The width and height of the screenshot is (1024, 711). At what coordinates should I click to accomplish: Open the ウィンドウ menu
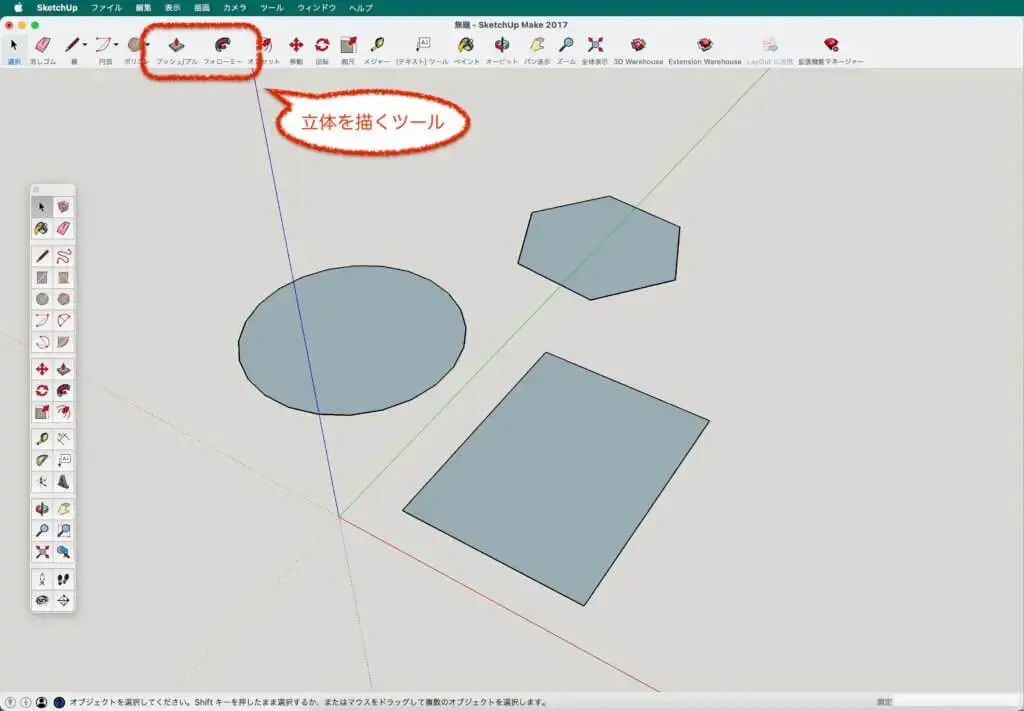pos(317,8)
